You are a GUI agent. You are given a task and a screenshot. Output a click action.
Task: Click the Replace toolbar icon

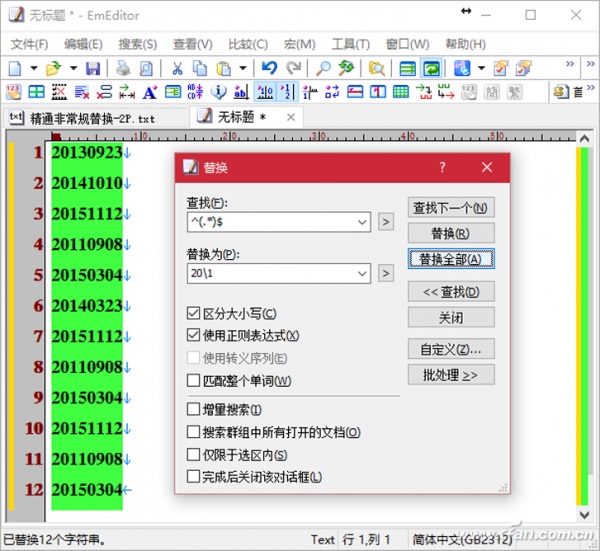click(346, 68)
